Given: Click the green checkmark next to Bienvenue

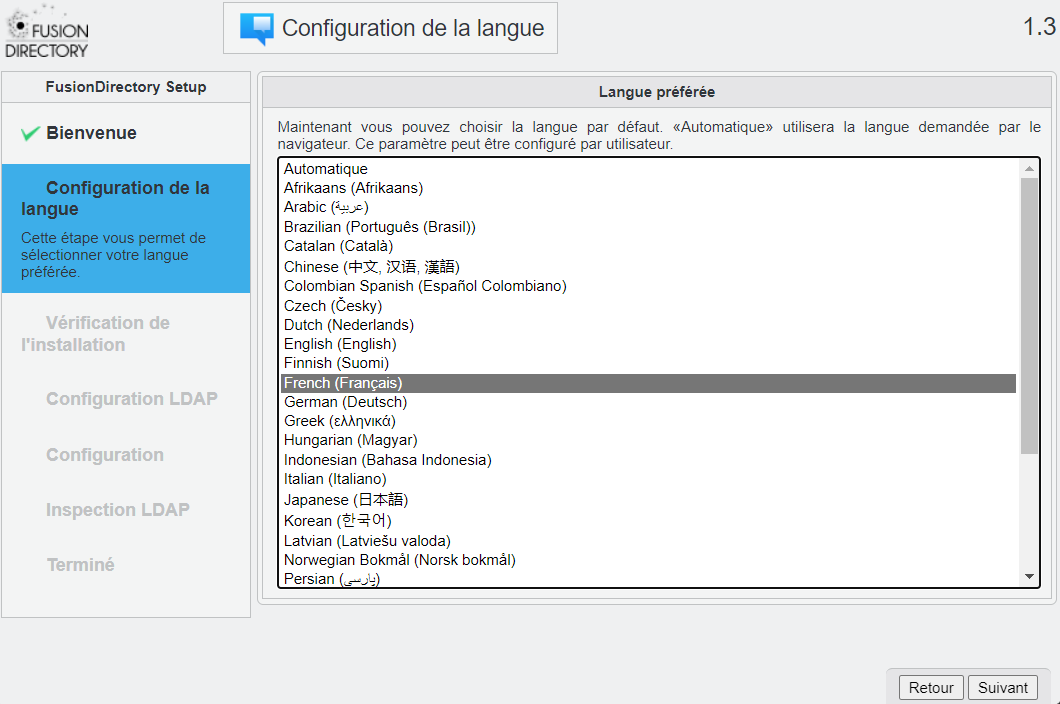Looking at the screenshot, I should pyautogui.click(x=30, y=134).
